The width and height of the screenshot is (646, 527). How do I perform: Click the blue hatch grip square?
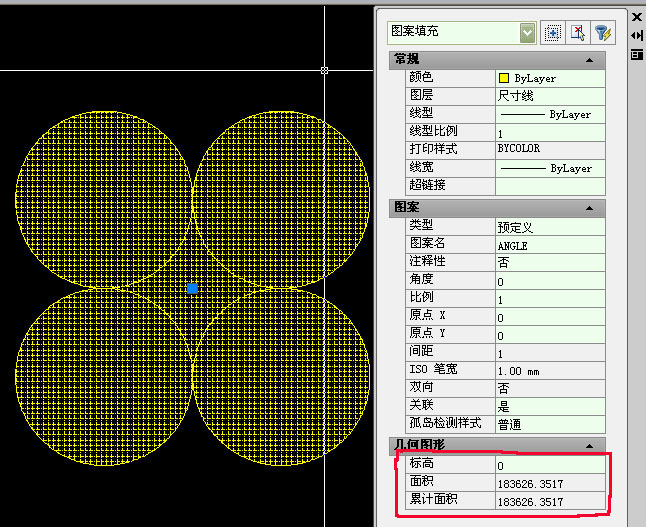(192, 288)
